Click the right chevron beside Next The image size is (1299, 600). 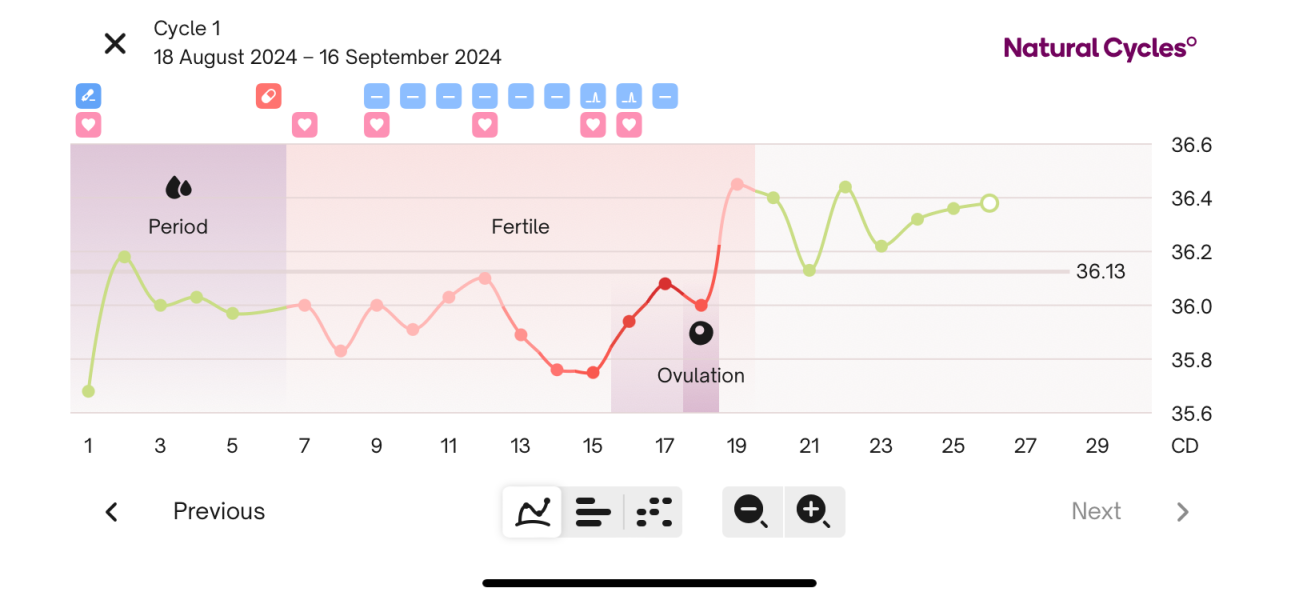(1182, 511)
